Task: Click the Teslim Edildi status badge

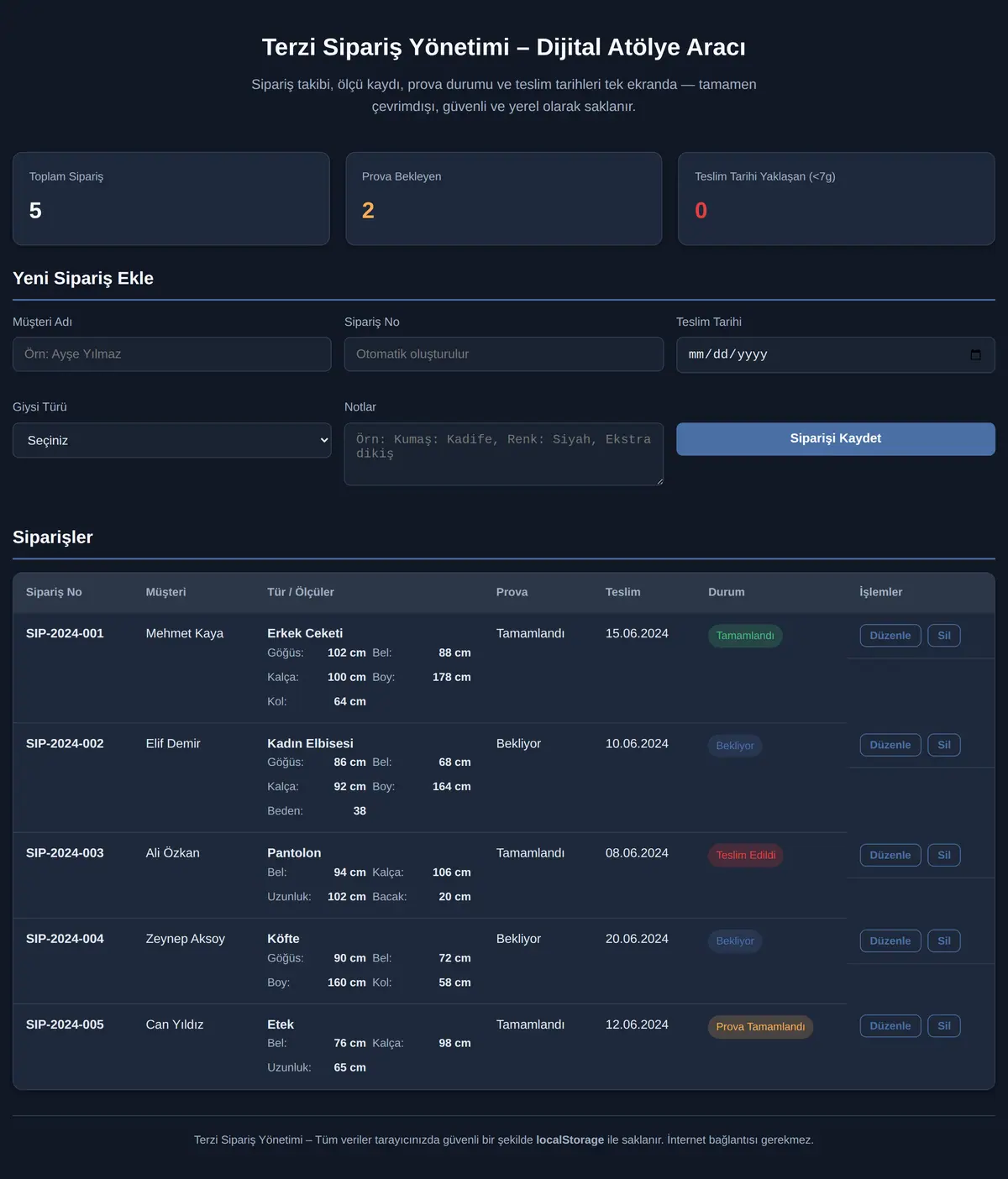Action: (x=746, y=855)
